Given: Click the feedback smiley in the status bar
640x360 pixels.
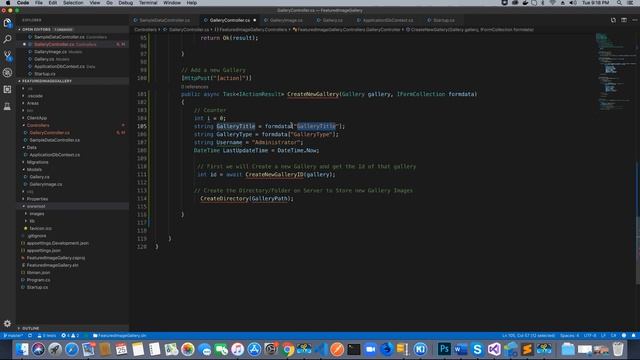Looking at the screenshot, I should pyautogui.click(x=624, y=336).
